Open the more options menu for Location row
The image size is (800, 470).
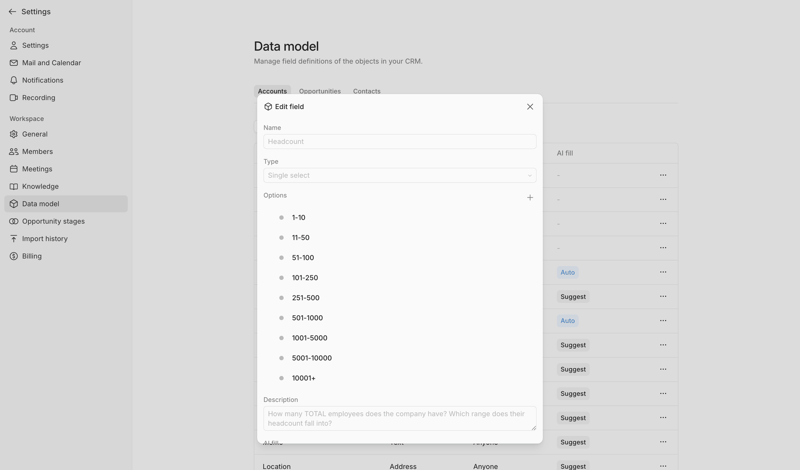(x=663, y=466)
